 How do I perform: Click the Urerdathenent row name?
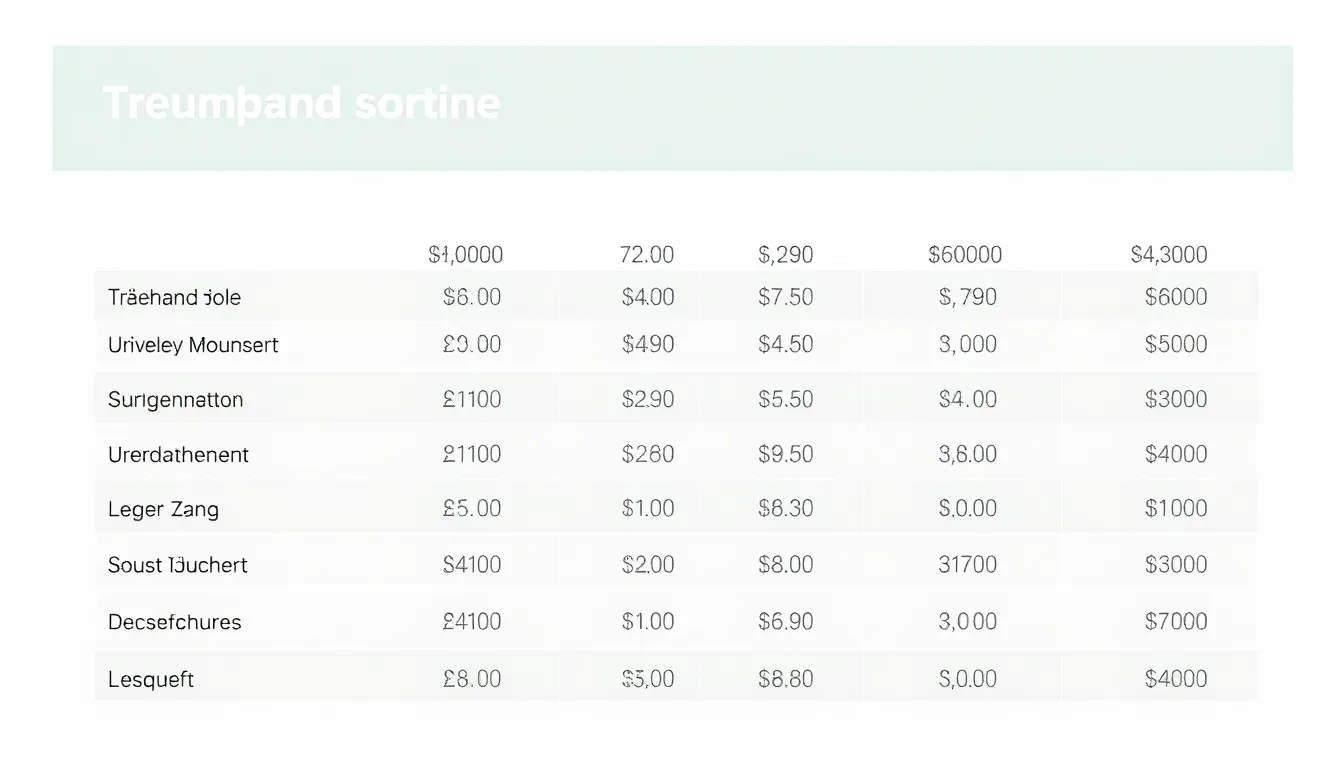coord(178,454)
